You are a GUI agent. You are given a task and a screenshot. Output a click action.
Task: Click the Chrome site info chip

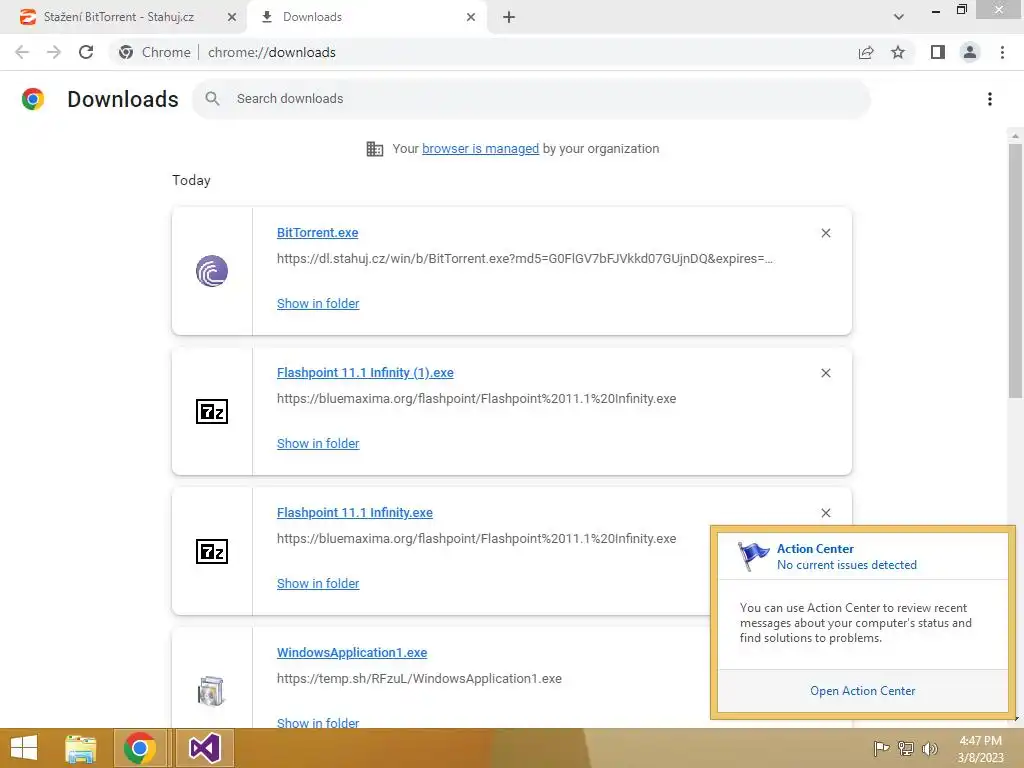point(155,52)
